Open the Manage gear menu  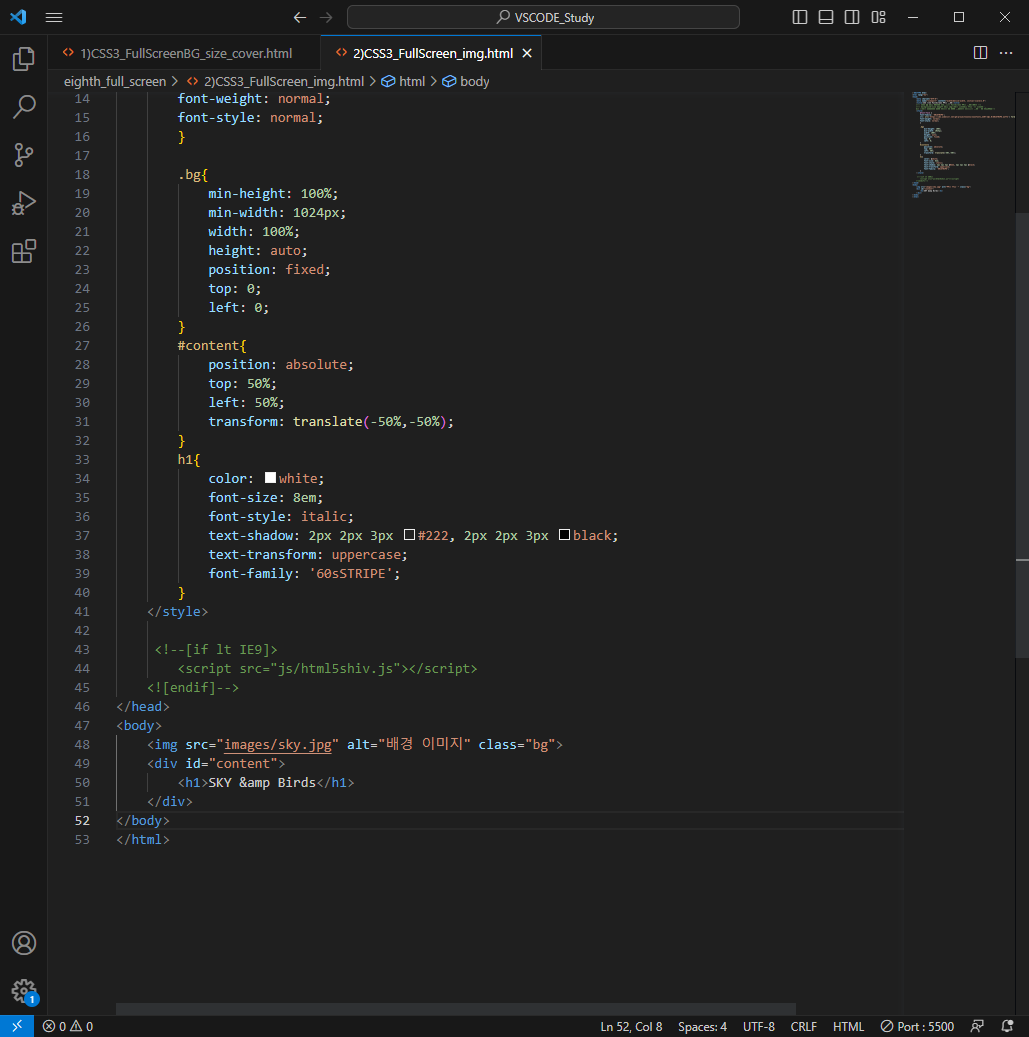pyautogui.click(x=24, y=991)
